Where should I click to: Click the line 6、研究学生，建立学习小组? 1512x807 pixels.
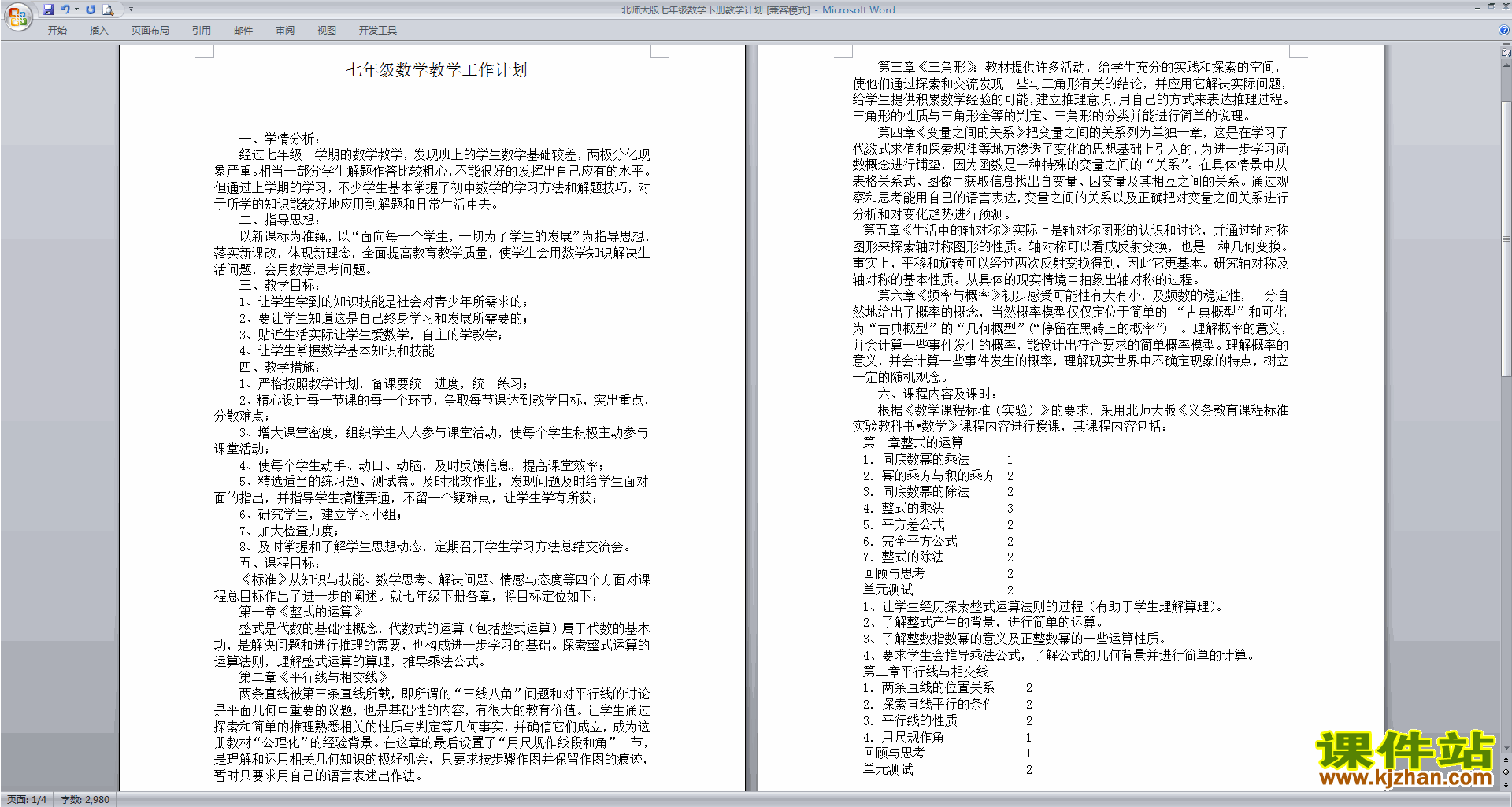pyautogui.click(x=321, y=514)
